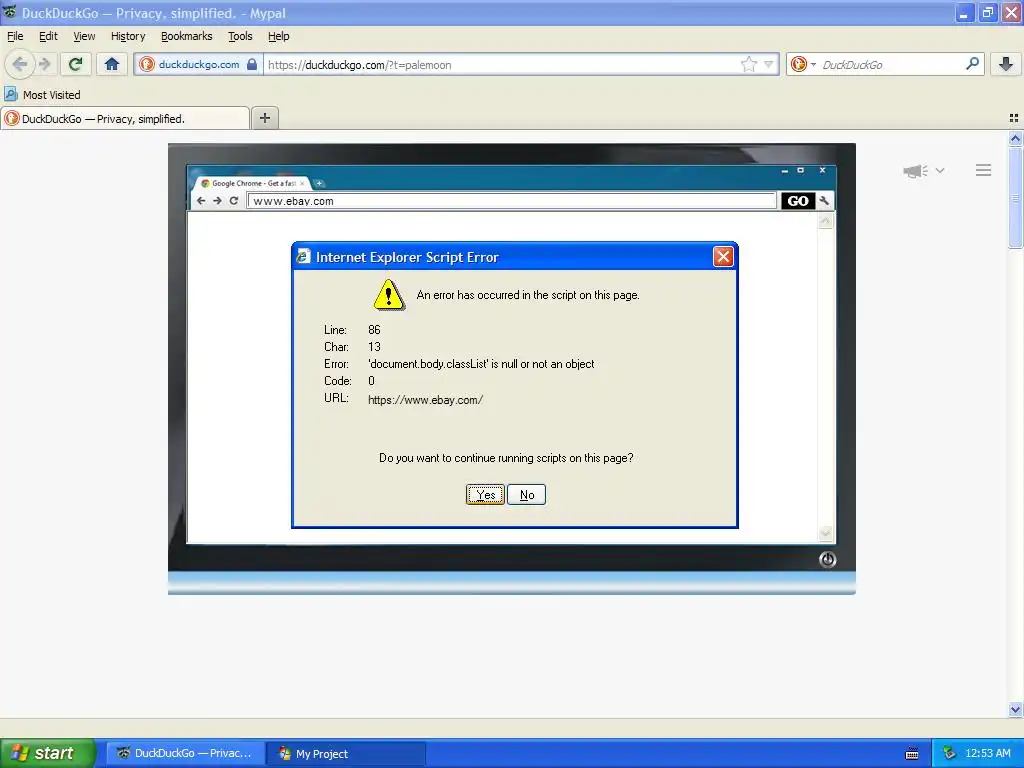The width and height of the screenshot is (1024, 768).
Task: Open the Help menu
Action: pyautogui.click(x=279, y=36)
